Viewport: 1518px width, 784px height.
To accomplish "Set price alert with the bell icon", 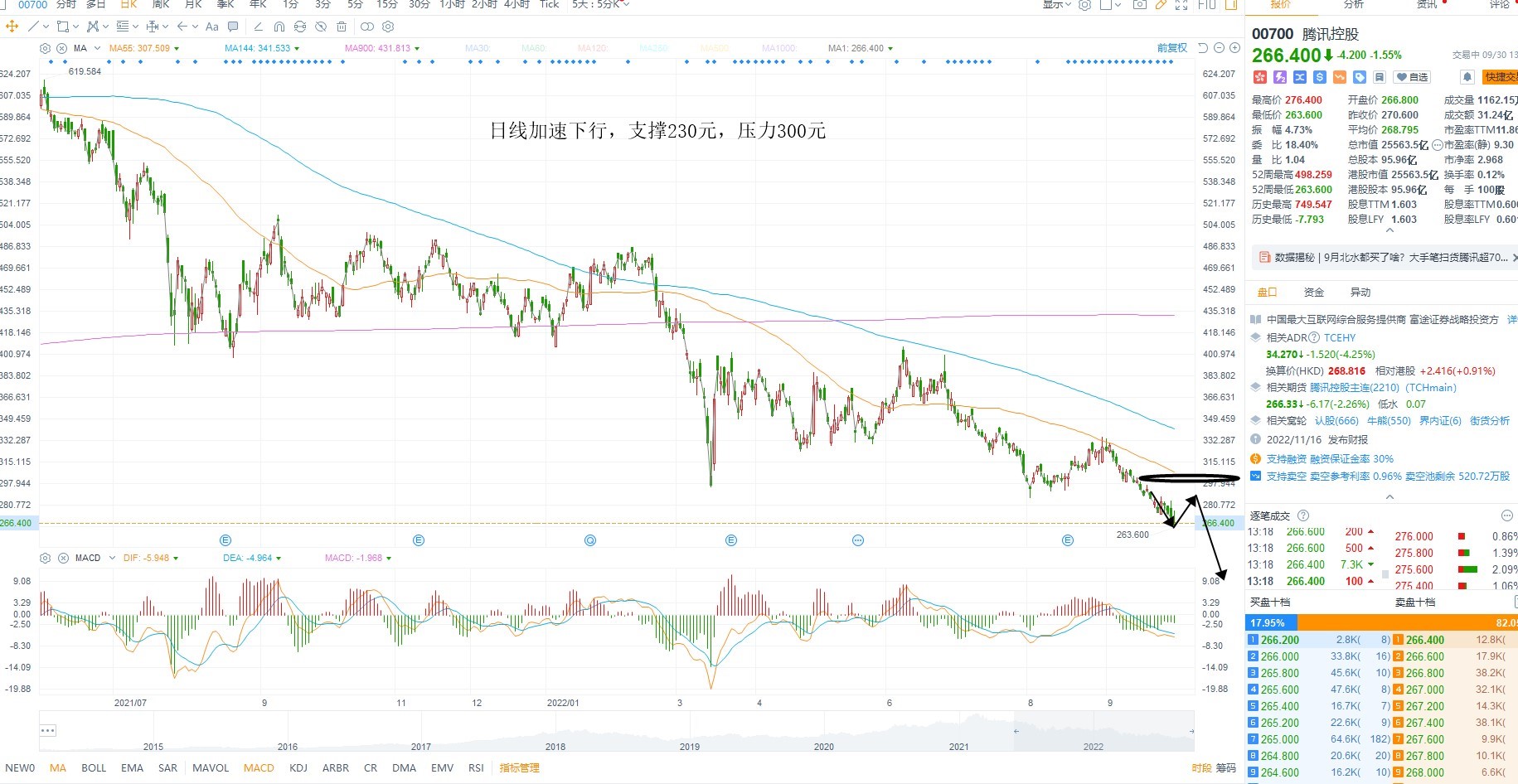I will coord(1467,77).
